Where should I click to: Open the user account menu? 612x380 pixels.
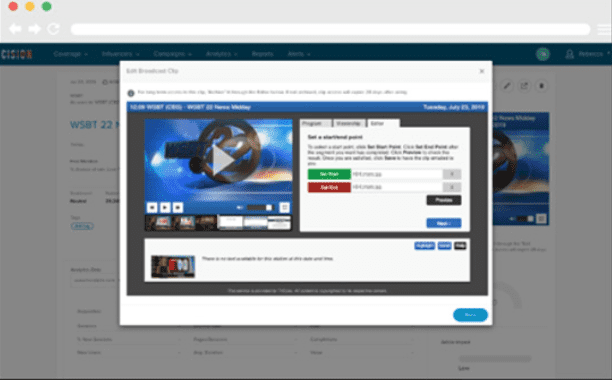click(x=588, y=54)
